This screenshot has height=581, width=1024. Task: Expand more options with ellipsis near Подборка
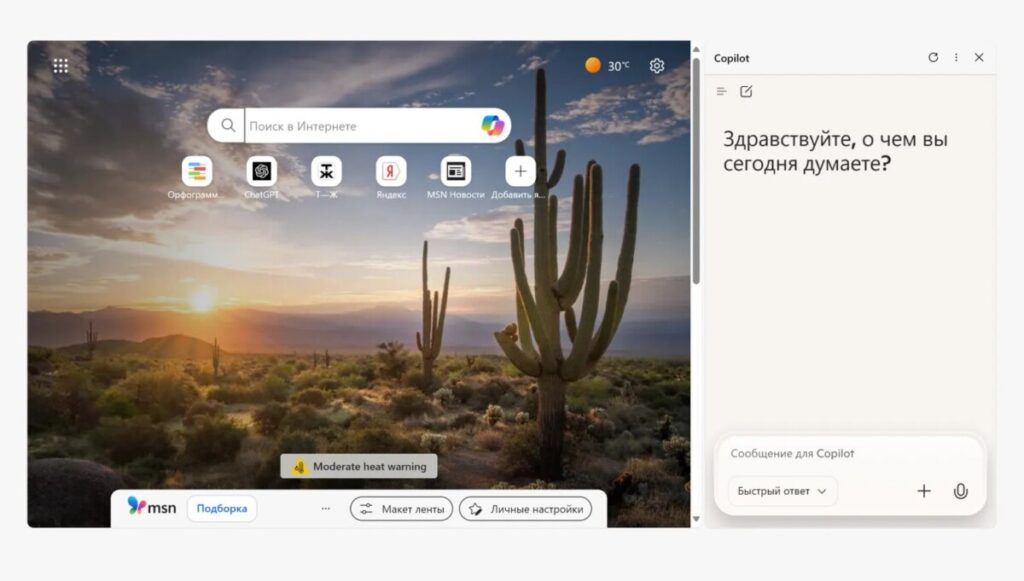[x=325, y=508]
